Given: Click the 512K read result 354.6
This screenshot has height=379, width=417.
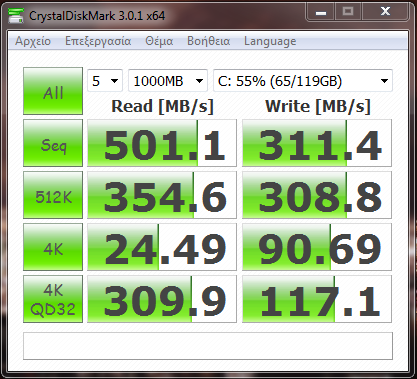Looking at the screenshot, I should [x=162, y=195].
